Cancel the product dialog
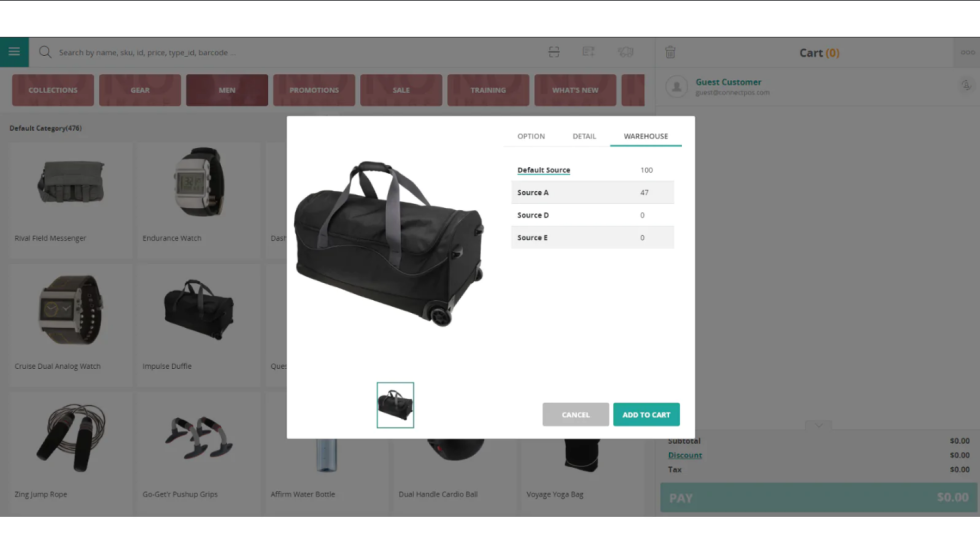 click(576, 415)
